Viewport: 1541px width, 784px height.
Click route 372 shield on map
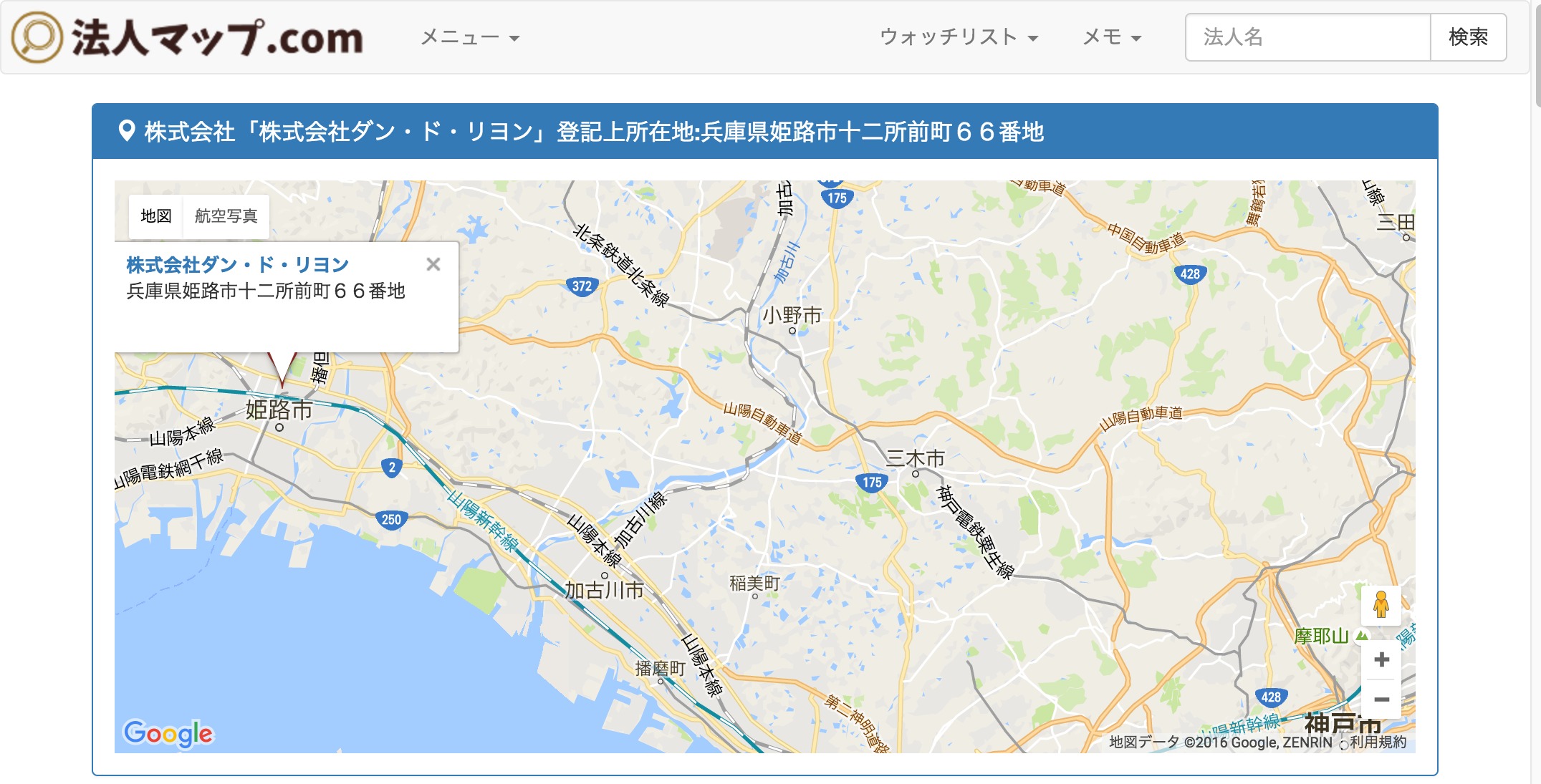tap(582, 287)
